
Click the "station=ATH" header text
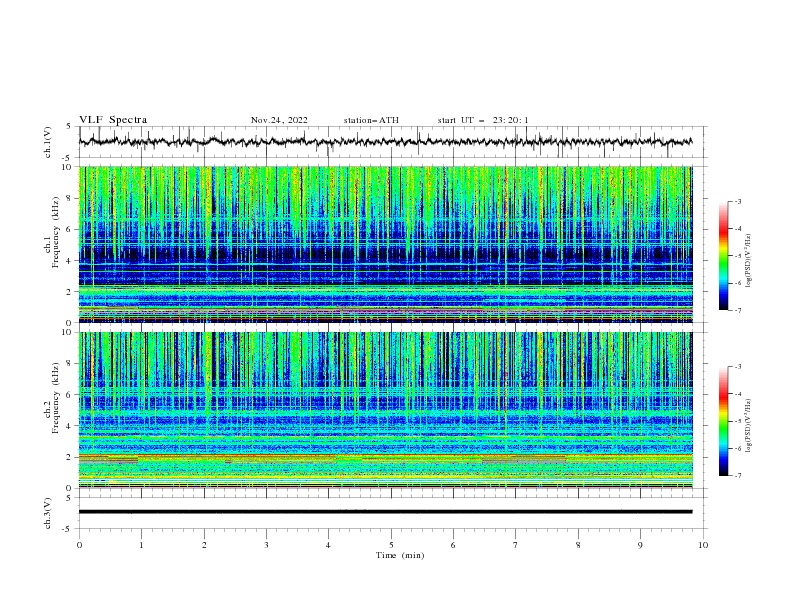371,120
